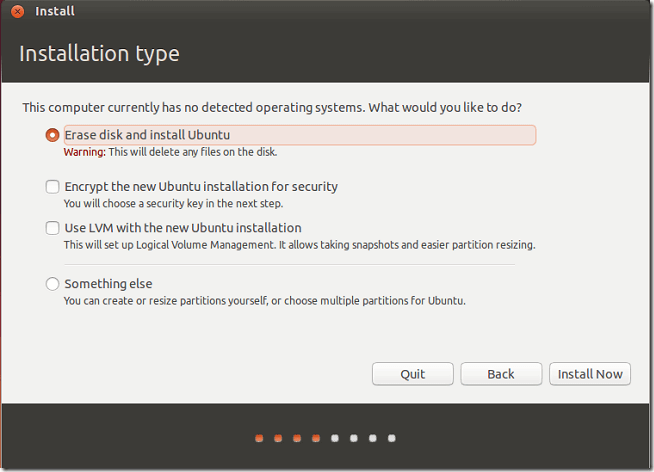The width and height of the screenshot is (654, 472).
Task: Close the Install window
Action: coord(18,11)
